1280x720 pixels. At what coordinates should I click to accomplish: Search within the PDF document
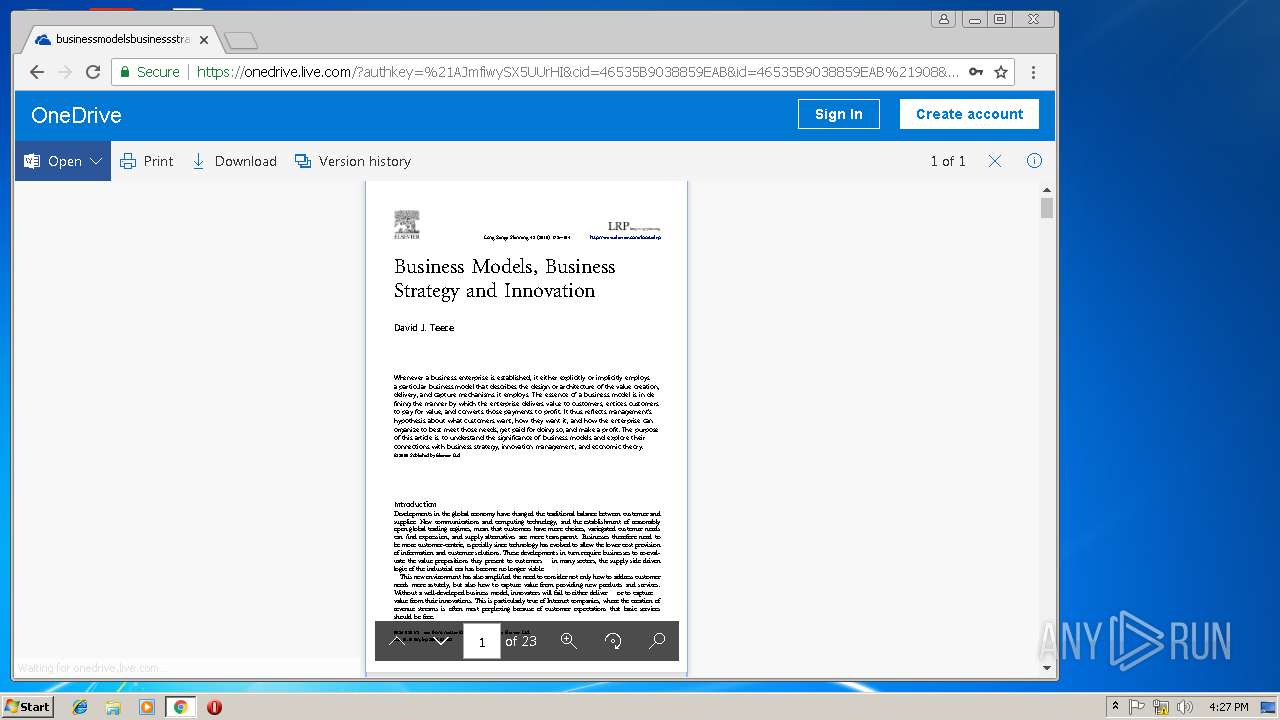pyautogui.click(x=657, y=641)
